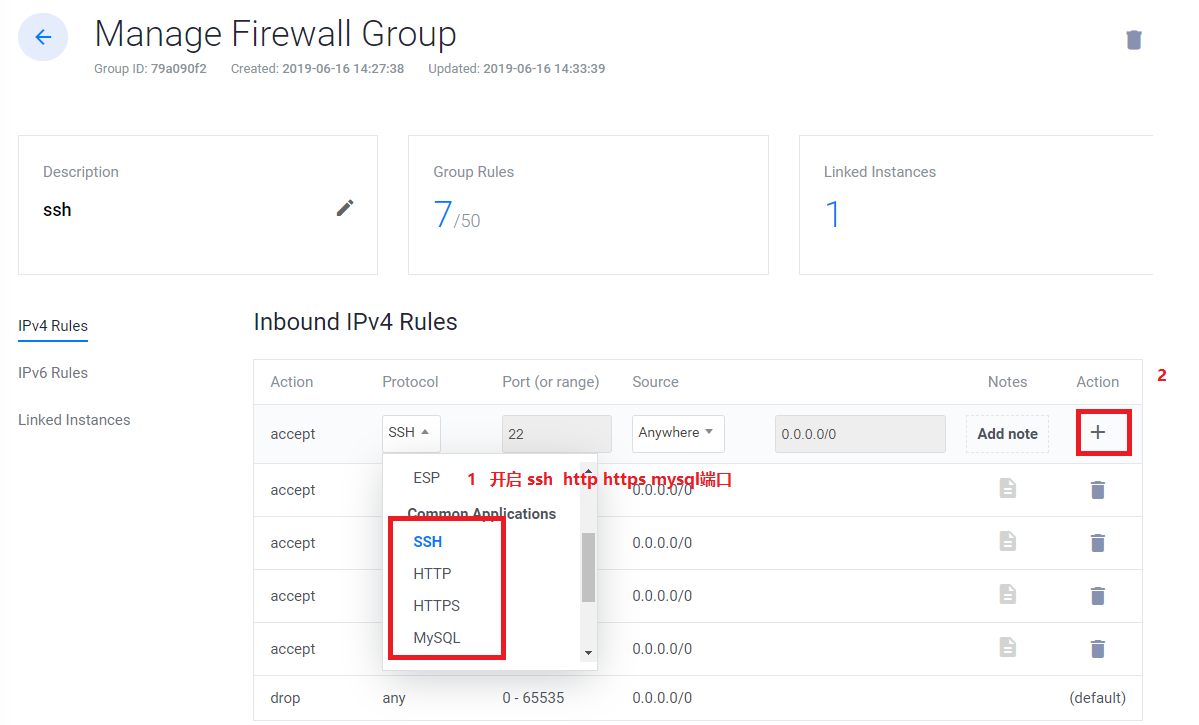
Task: Click the Group ID 79a090f2 text
Action: click(151, 69)
